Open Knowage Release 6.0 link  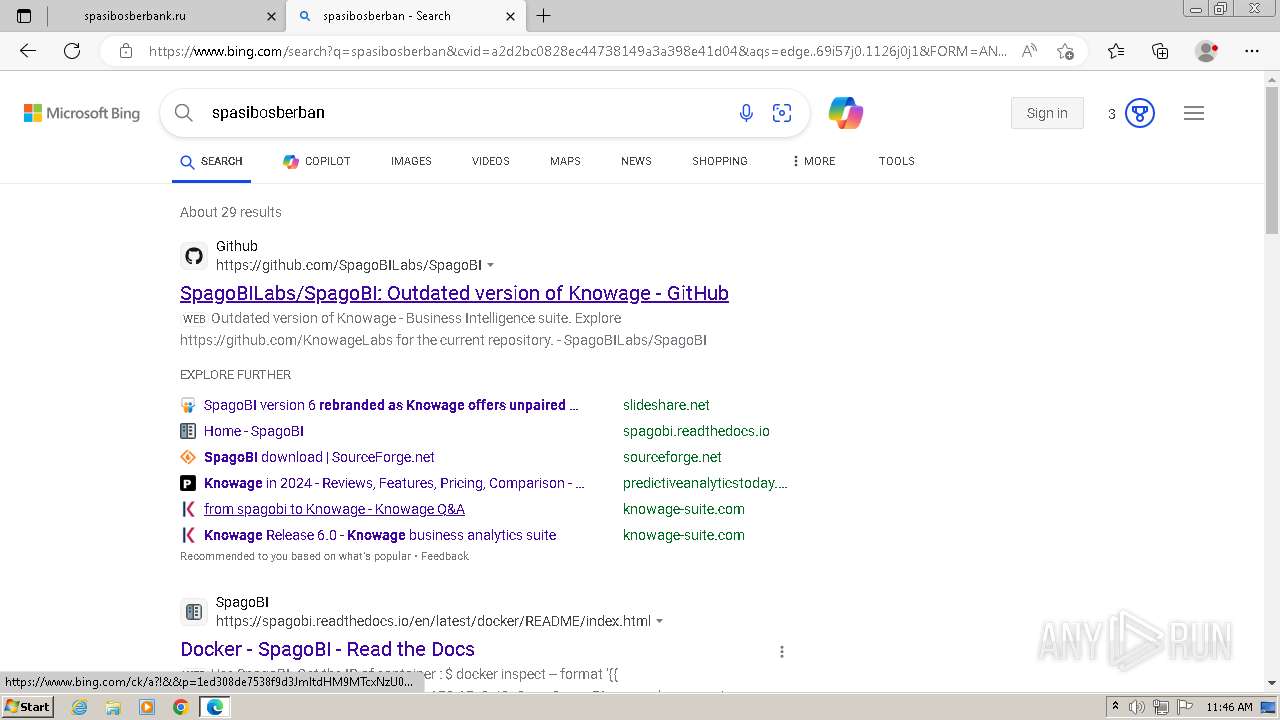pos(380,535)
